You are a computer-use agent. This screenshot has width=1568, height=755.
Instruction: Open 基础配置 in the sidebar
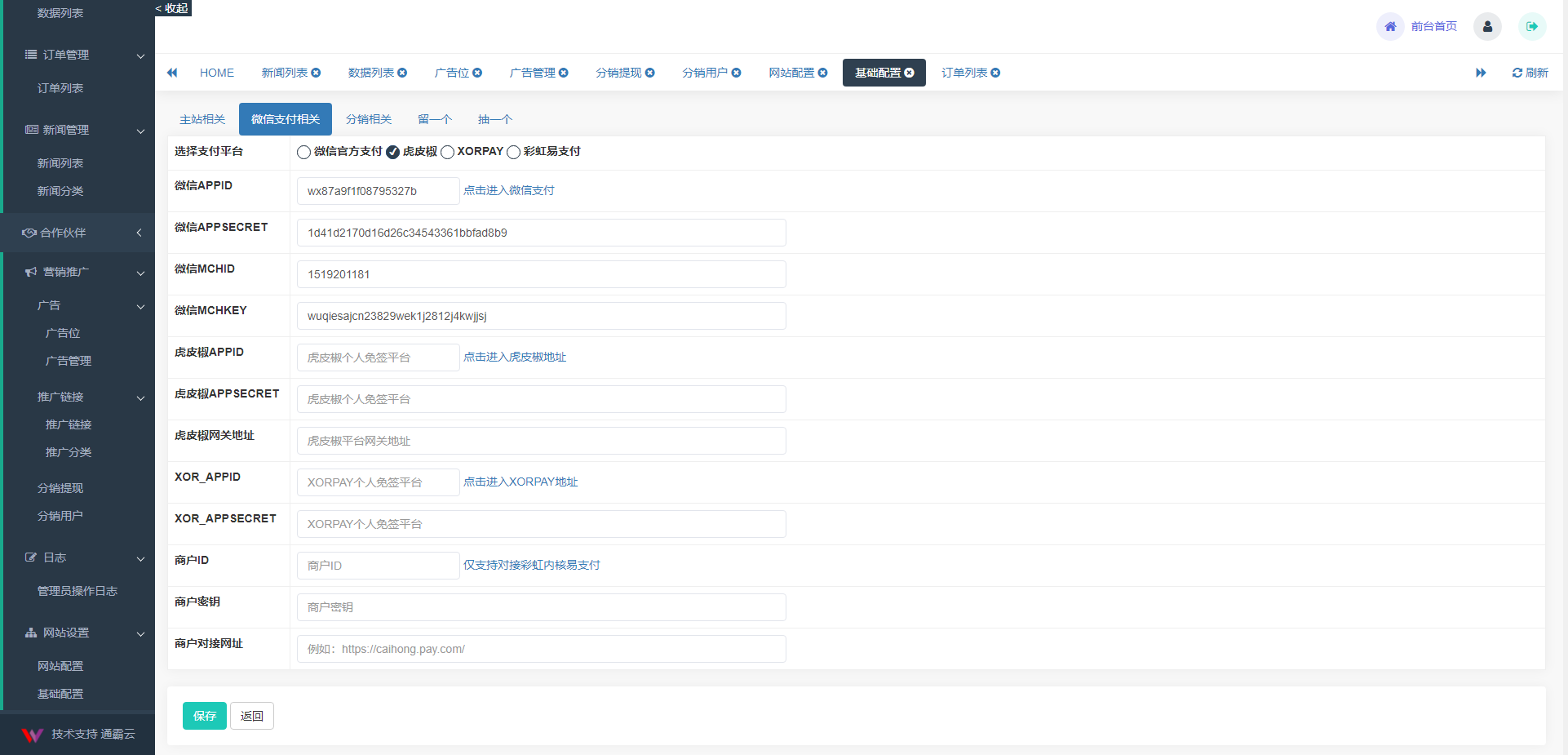coord(60,694)
